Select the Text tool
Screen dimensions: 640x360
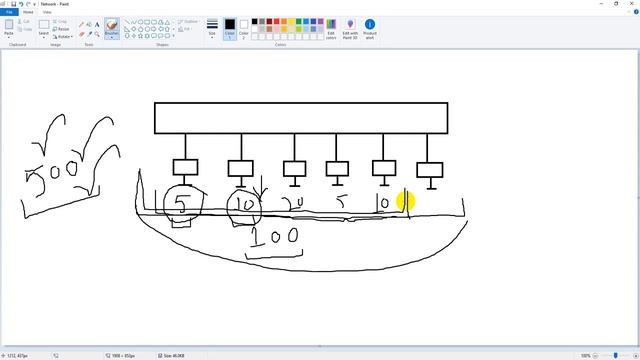(97, 25)
